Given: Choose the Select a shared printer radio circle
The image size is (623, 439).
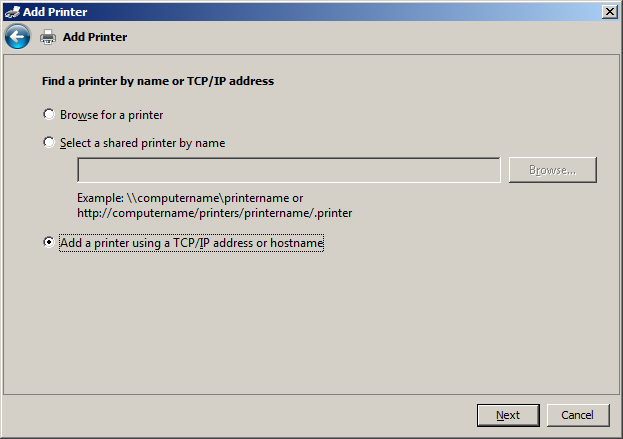Looking at the screenshot, I should (49, 142).
